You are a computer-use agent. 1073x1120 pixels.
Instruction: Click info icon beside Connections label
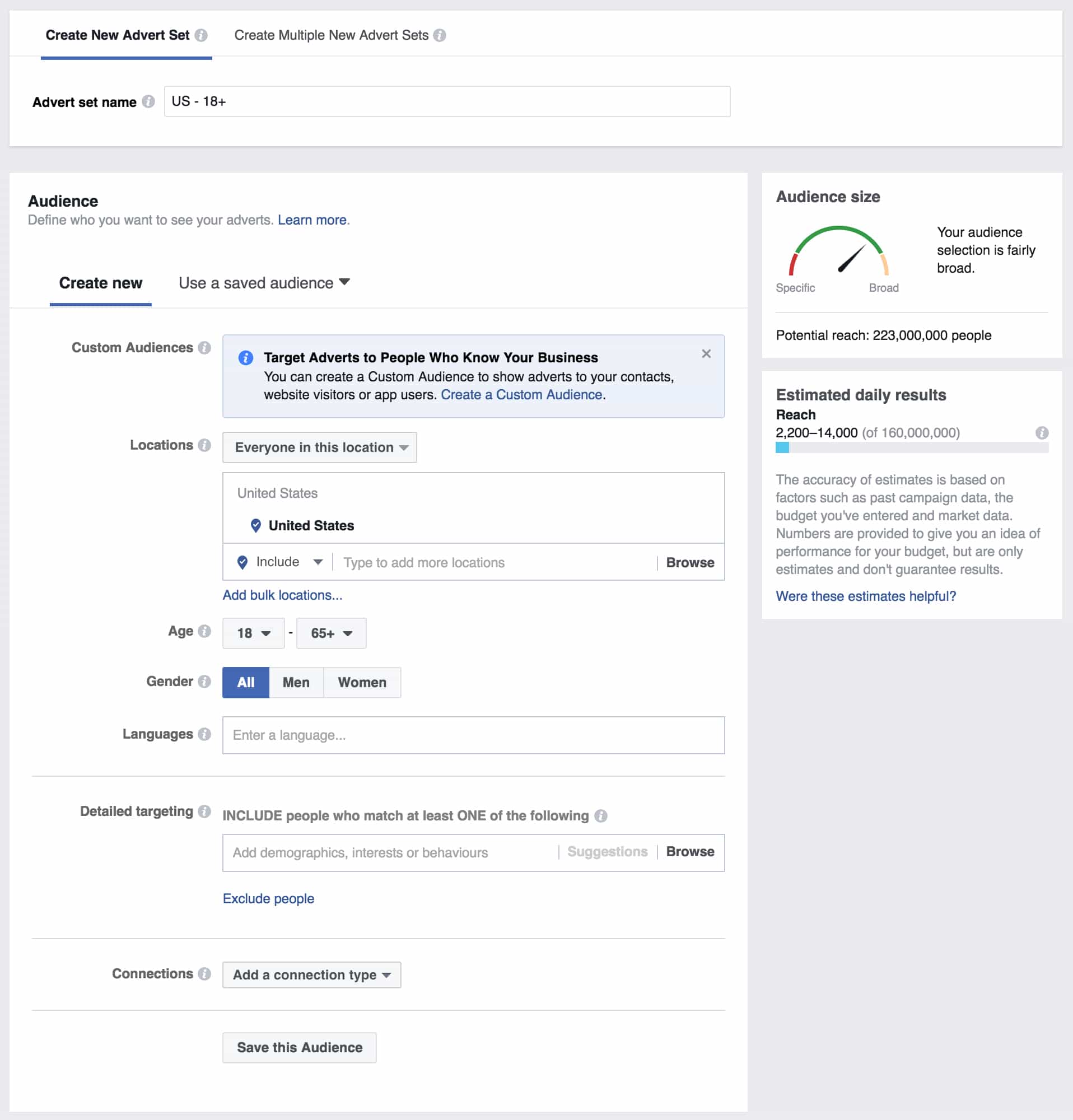pos(204,974)
